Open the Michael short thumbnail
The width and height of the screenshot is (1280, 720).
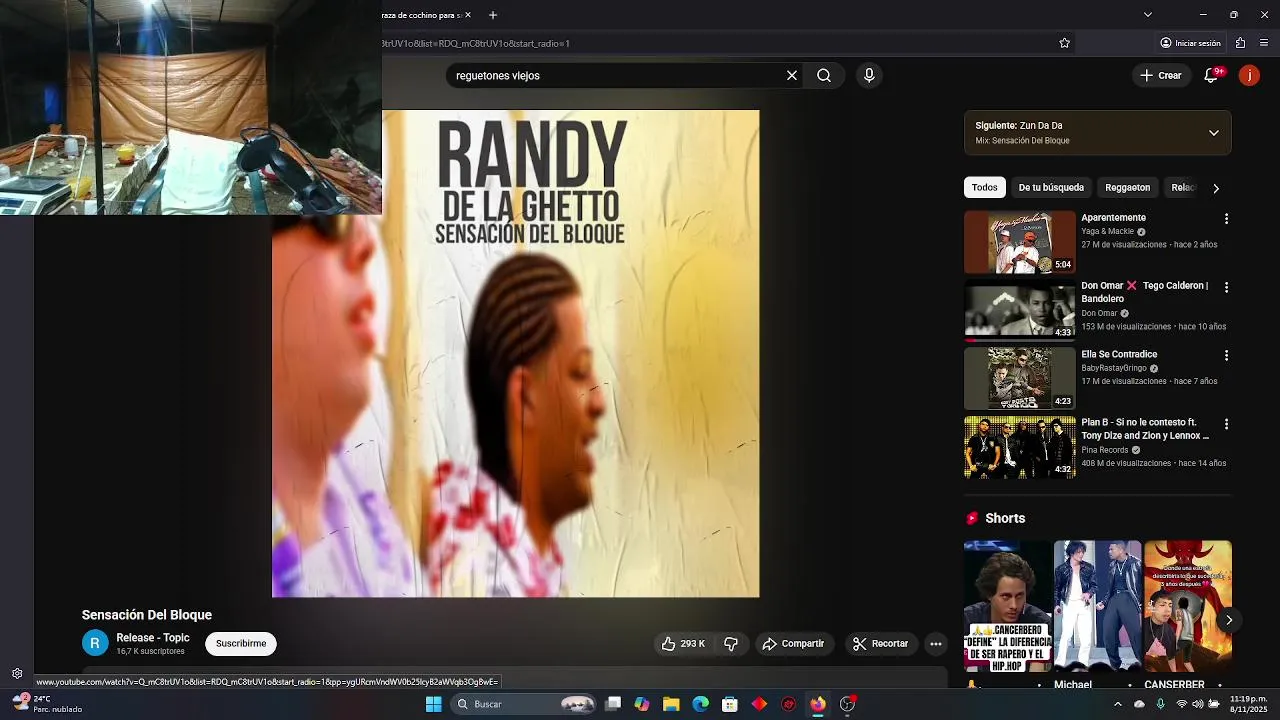tap(1097, 606)
